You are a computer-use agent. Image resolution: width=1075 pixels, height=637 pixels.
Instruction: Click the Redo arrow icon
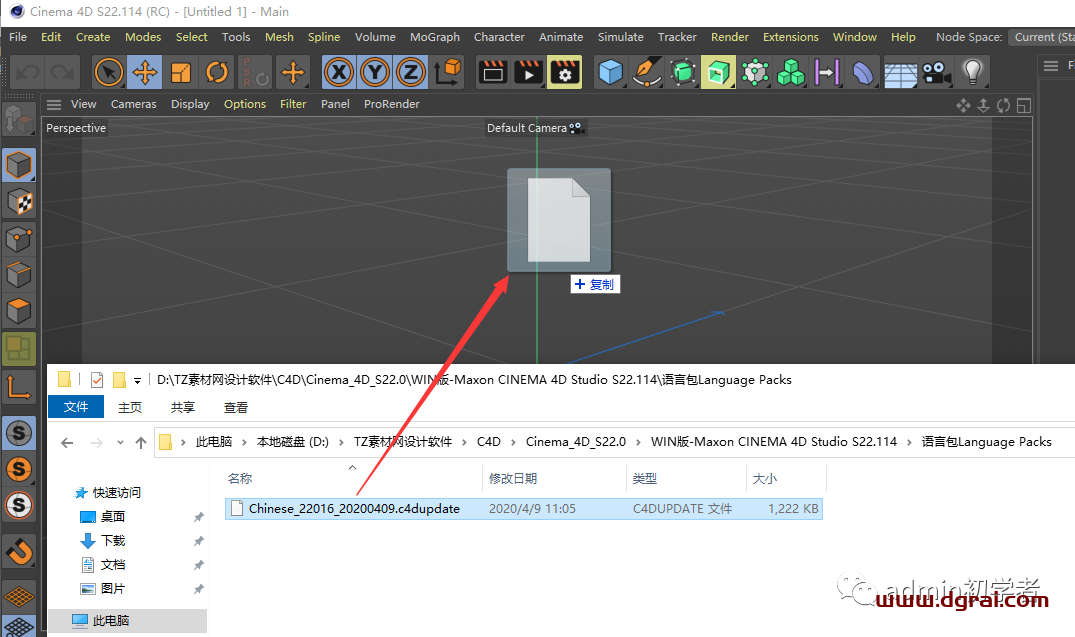pos(63,73)
